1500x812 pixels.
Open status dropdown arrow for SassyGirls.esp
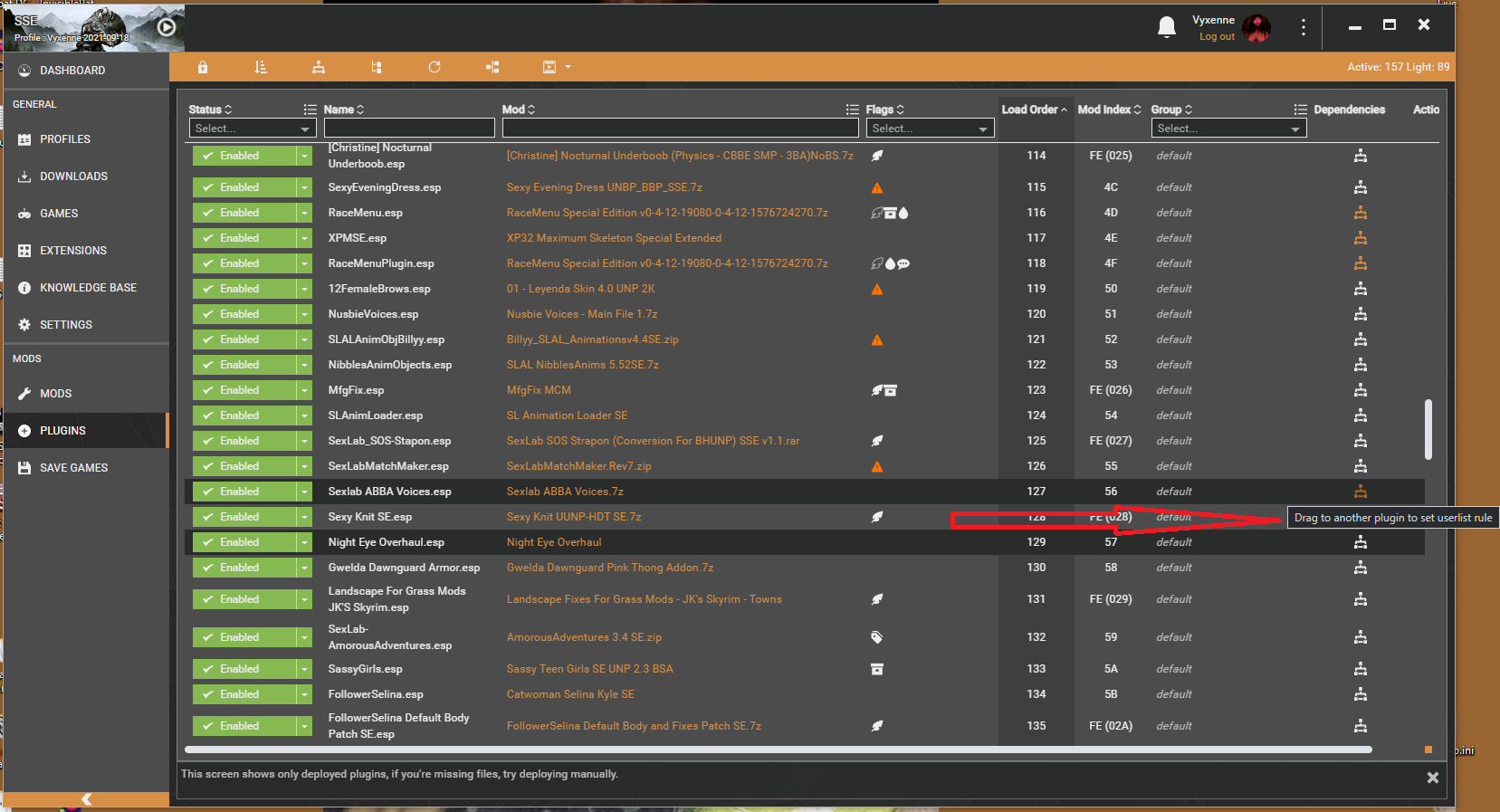304,669
